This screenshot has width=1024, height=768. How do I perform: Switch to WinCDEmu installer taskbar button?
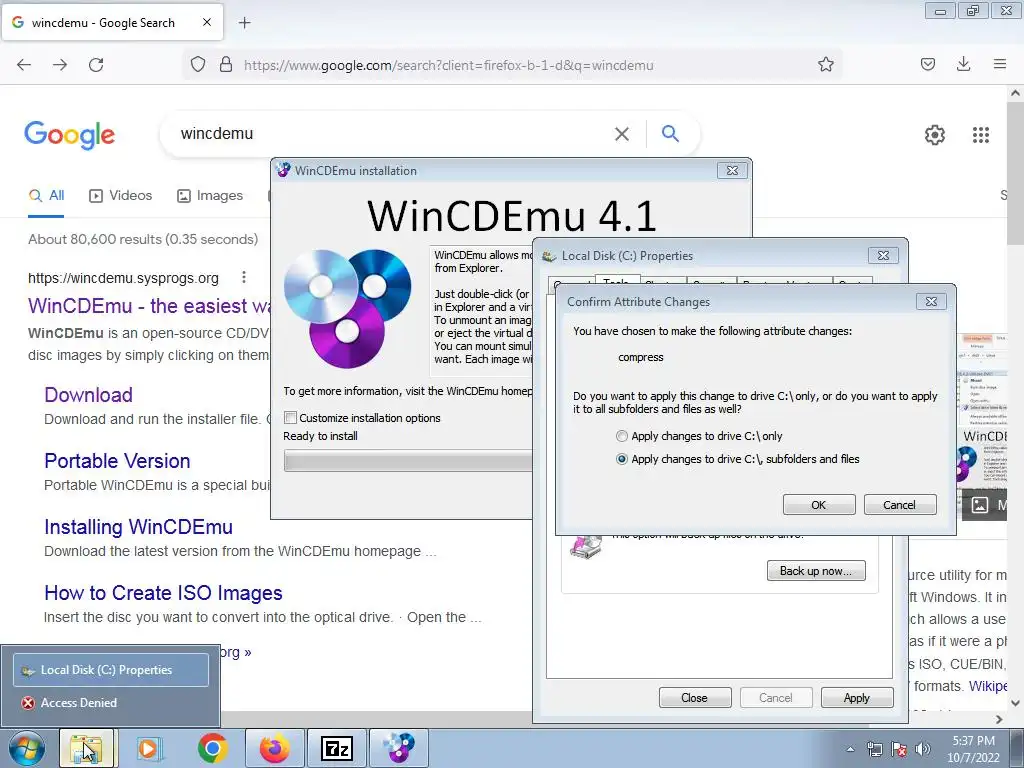[x=398, y=748]
